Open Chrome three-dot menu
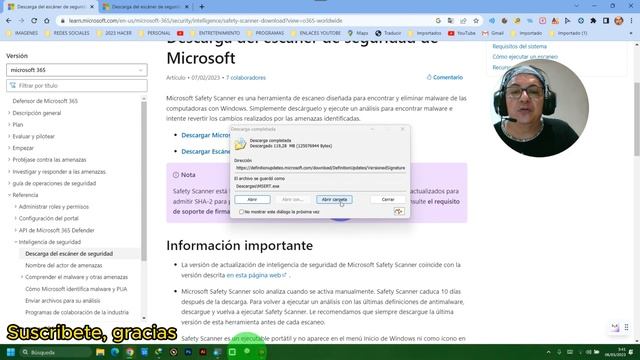 point(631,20)
